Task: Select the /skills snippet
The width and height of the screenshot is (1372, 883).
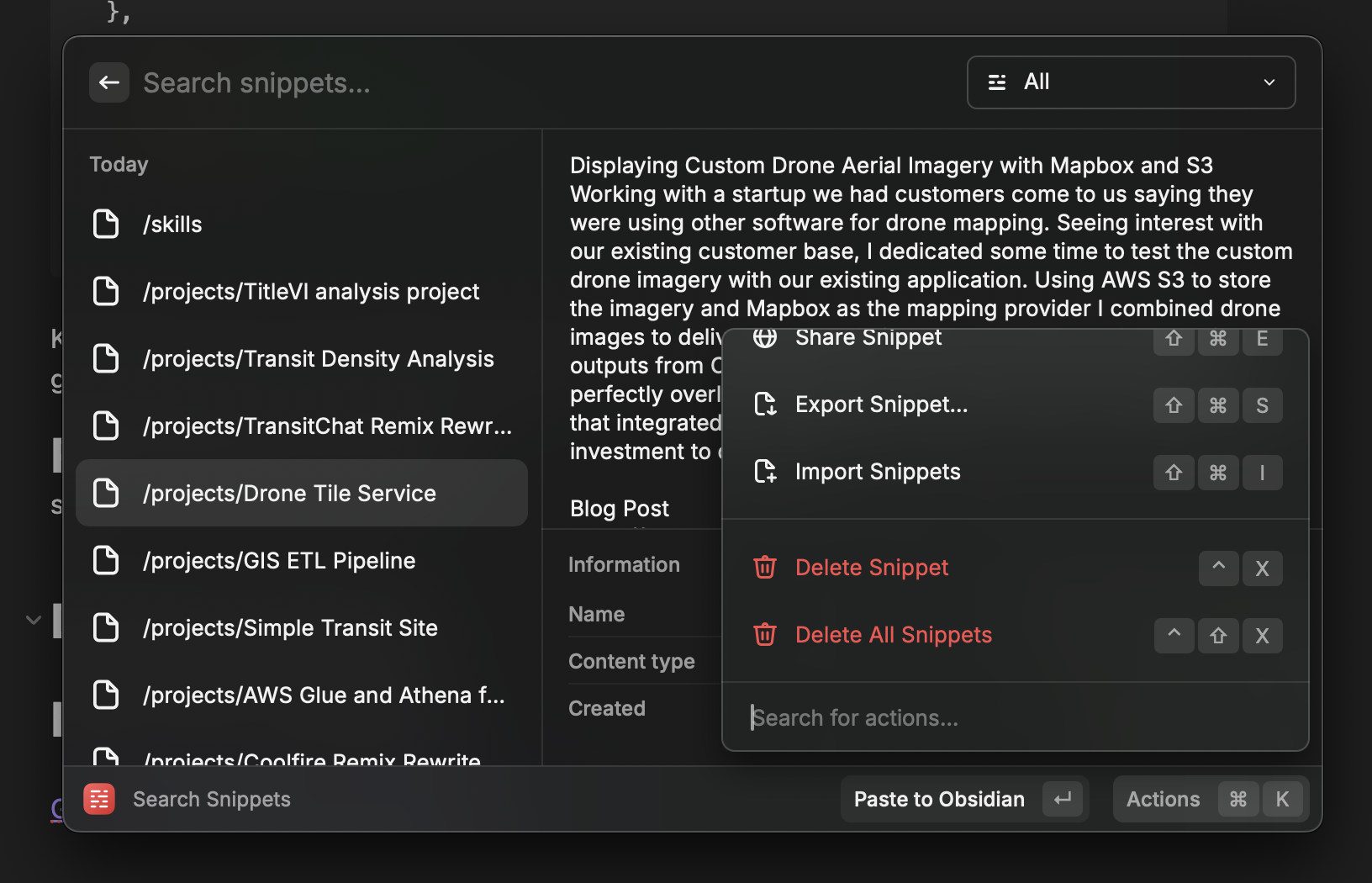Action: pos(302,224)
